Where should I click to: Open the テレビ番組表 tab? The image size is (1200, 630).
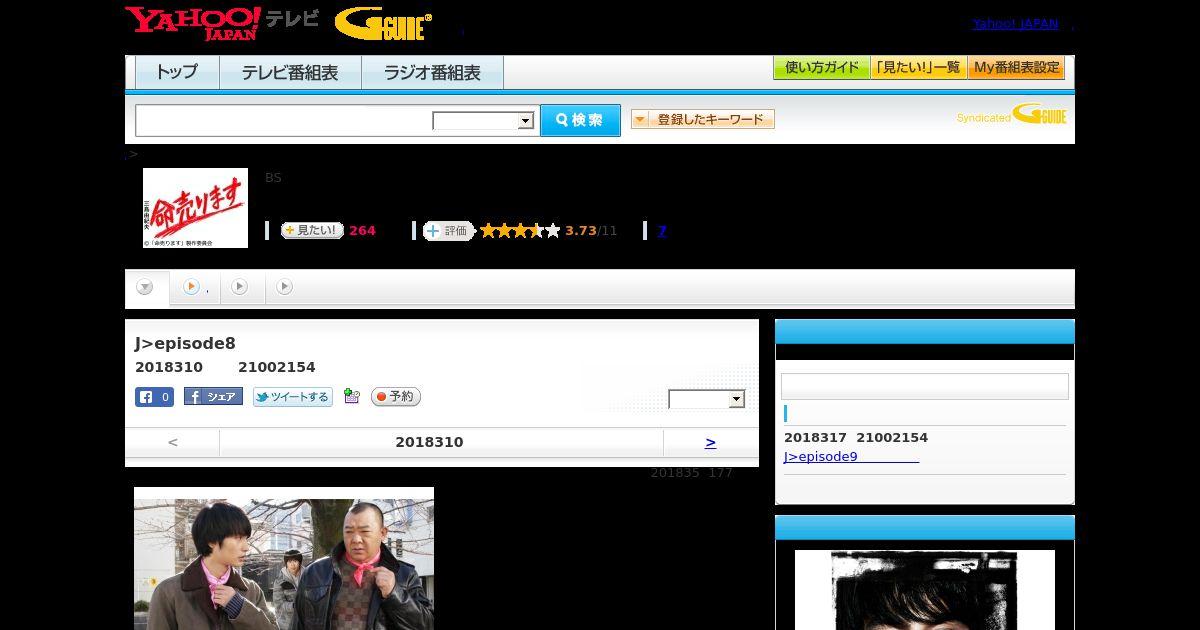[x=290, y=73]
